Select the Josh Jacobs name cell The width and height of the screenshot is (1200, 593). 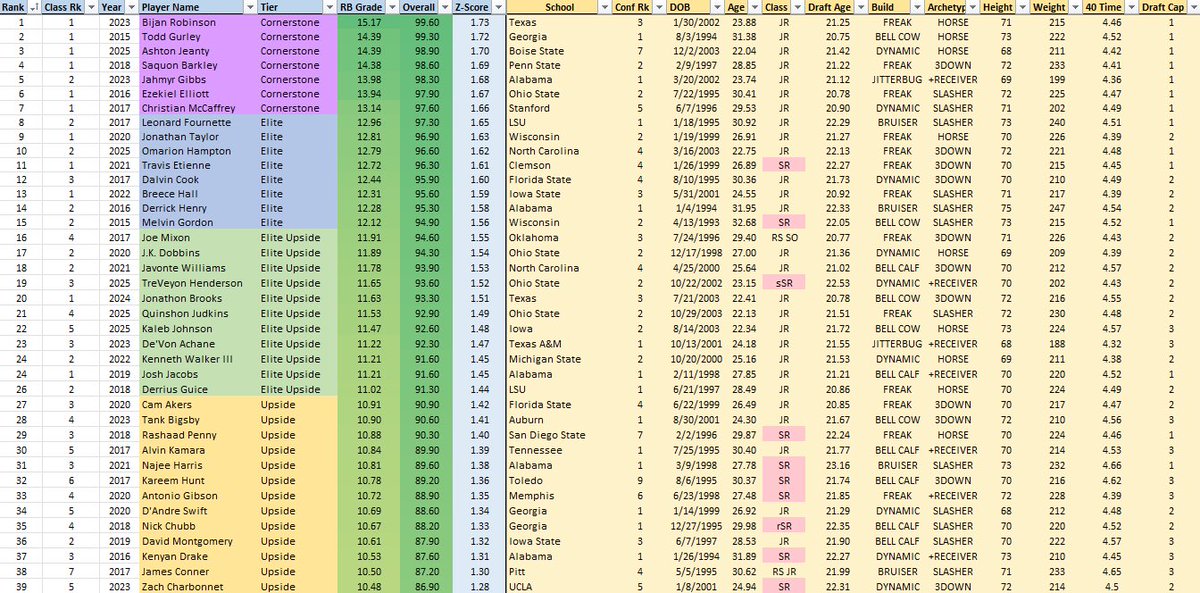tap(198, 374)
